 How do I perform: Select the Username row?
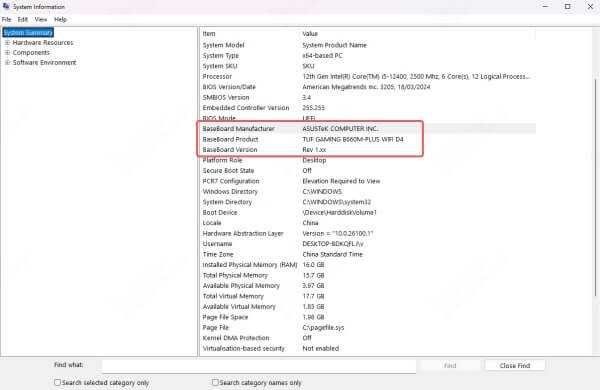coord(368,244)
